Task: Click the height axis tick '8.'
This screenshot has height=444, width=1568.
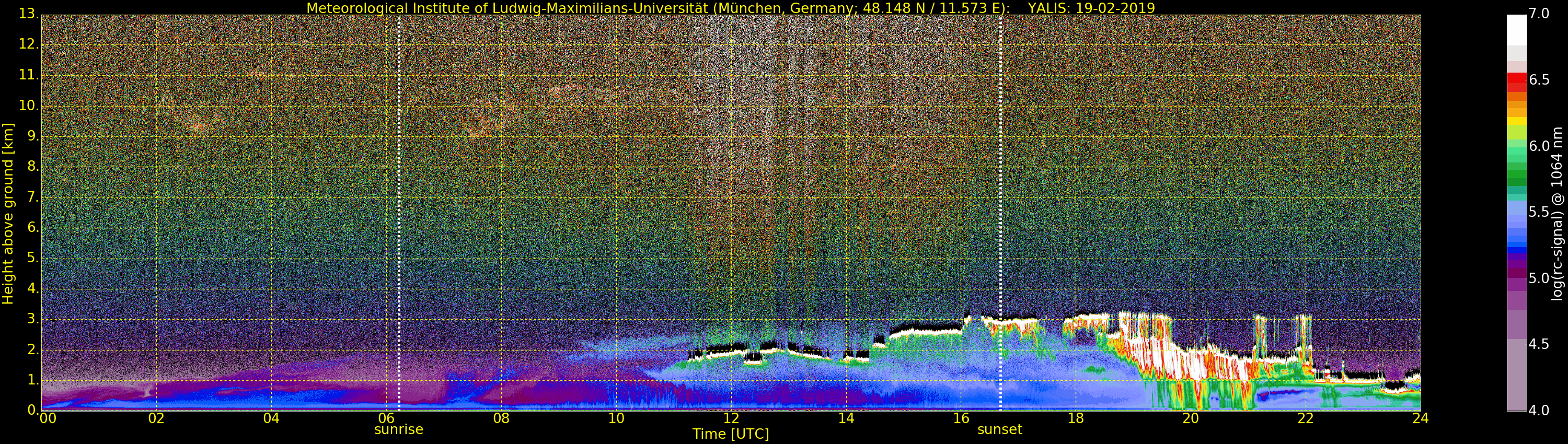Action: click(32, 166)
